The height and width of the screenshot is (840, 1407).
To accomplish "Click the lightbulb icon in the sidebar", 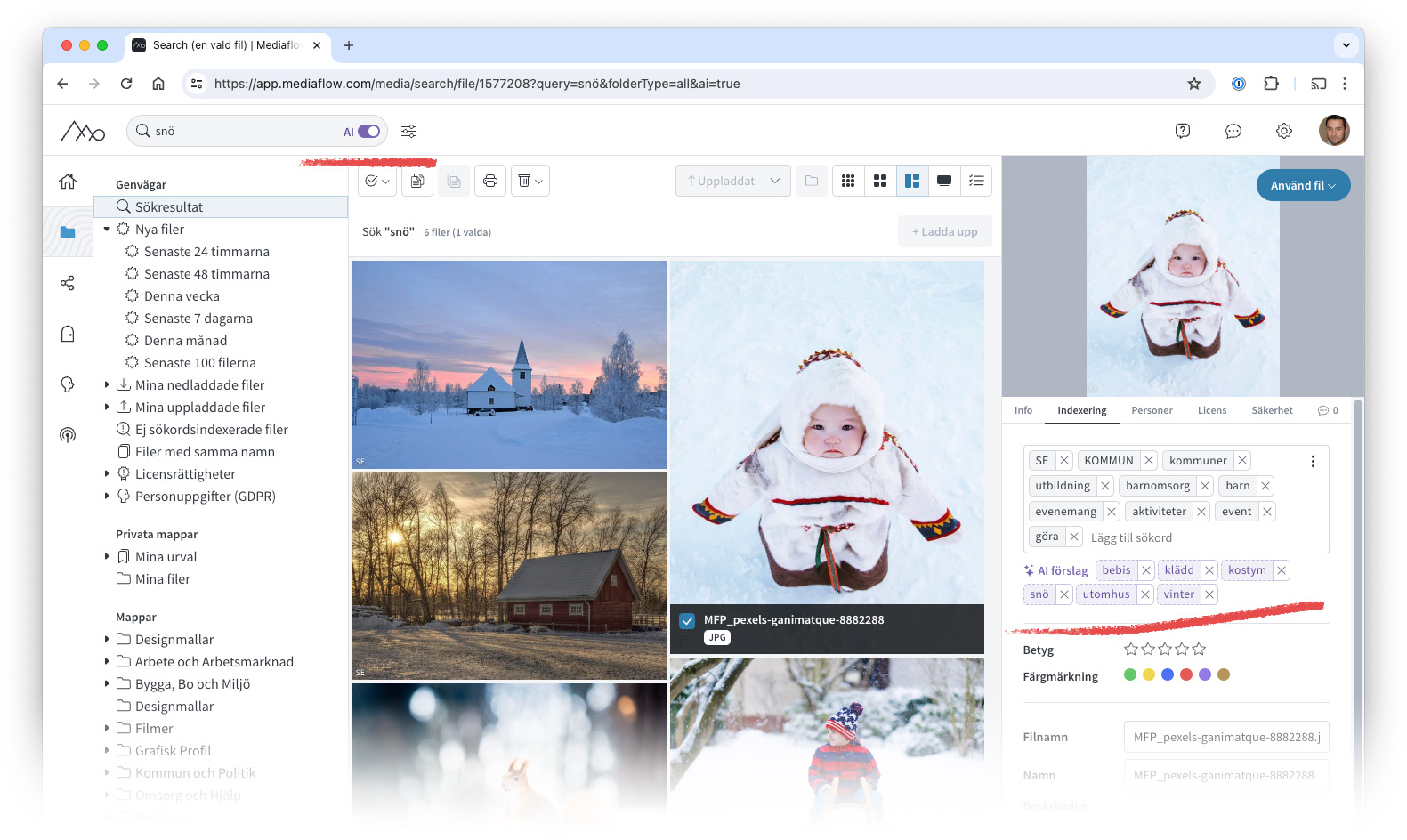I will pyautogui.click(x=68, y=384).
